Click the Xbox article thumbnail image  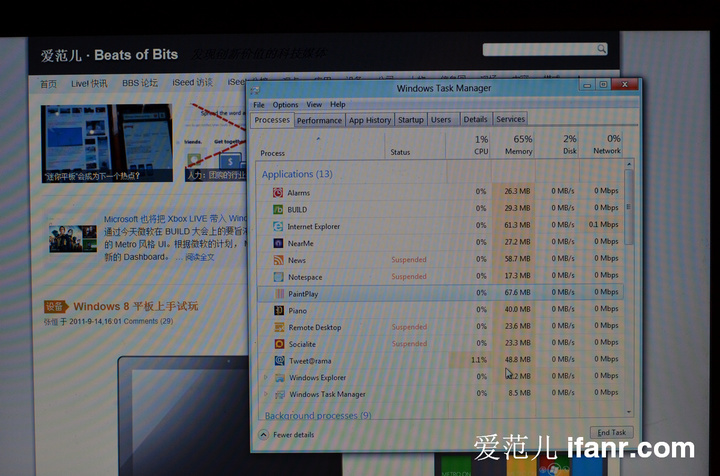click(73, 239)
